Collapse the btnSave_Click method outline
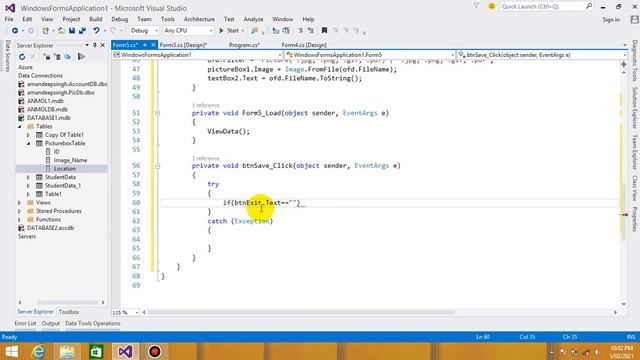This screenshot has width=640, height=360. (x=158, y=166)
